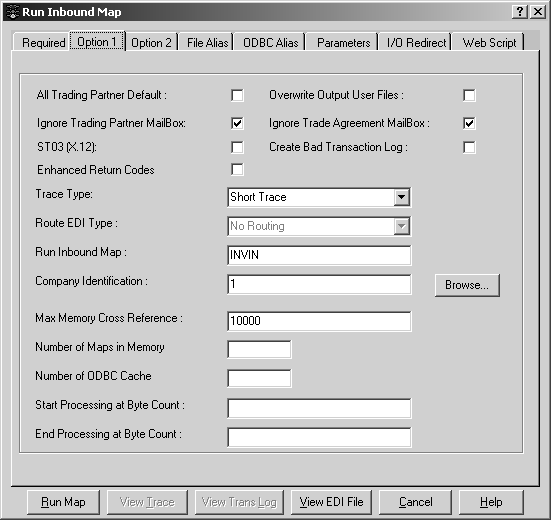Click the Run Inbound Map text field

coord(319,255)
